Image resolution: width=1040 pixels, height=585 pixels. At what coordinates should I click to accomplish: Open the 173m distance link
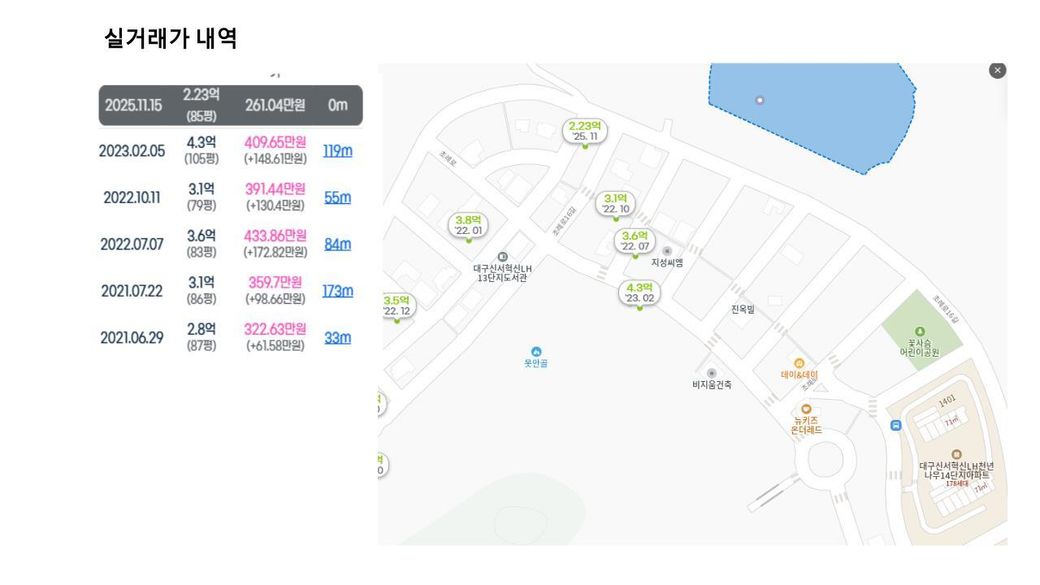pyautogui.click(x=337, y=291)
